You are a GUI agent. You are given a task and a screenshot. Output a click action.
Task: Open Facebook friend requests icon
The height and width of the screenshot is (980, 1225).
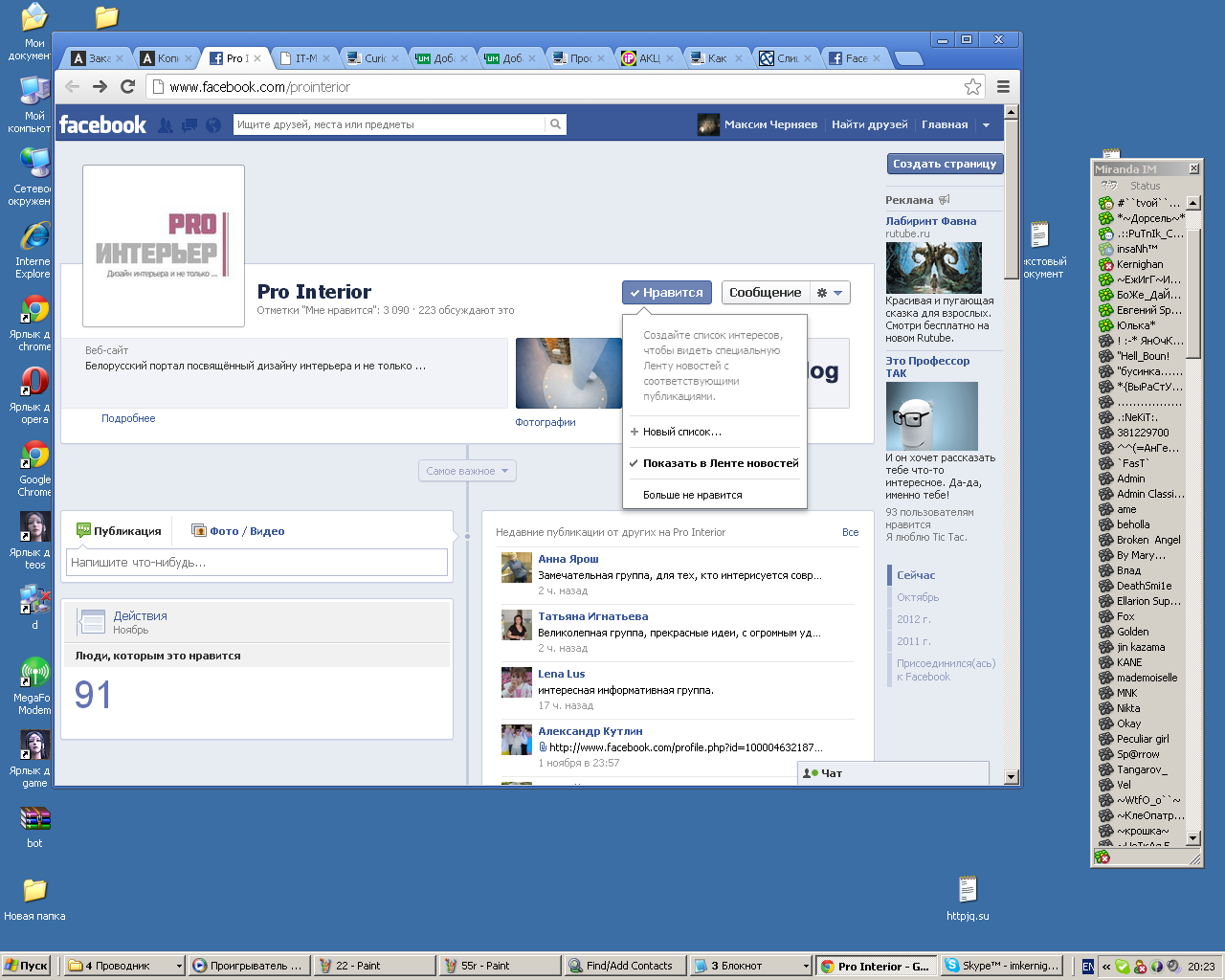[166, 124]
